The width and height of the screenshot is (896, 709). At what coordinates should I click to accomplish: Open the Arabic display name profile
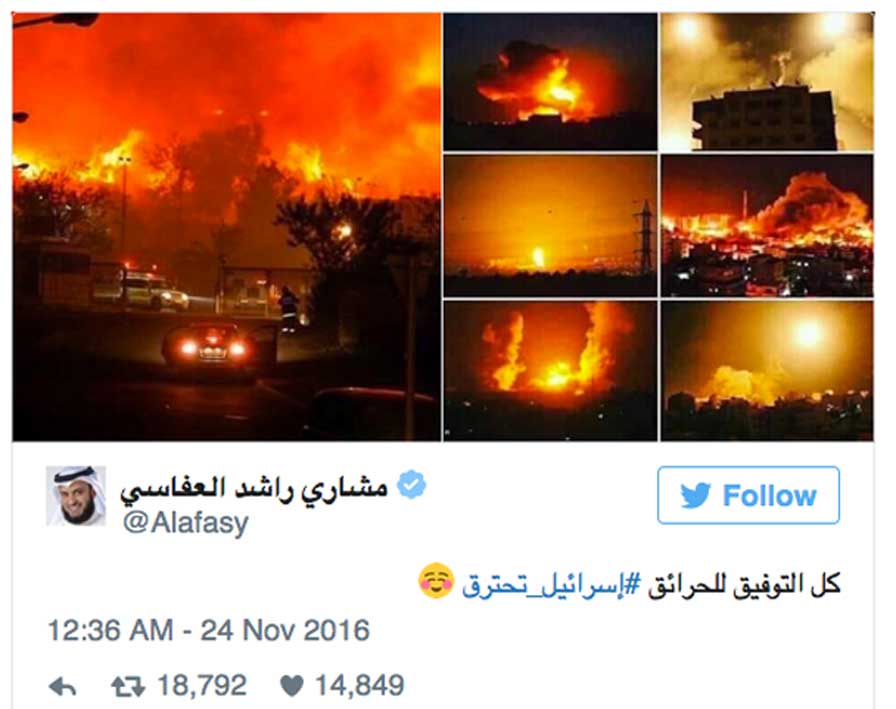click(254, 488)
